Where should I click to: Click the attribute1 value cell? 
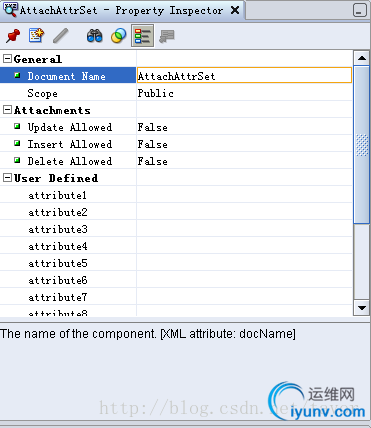244,195
